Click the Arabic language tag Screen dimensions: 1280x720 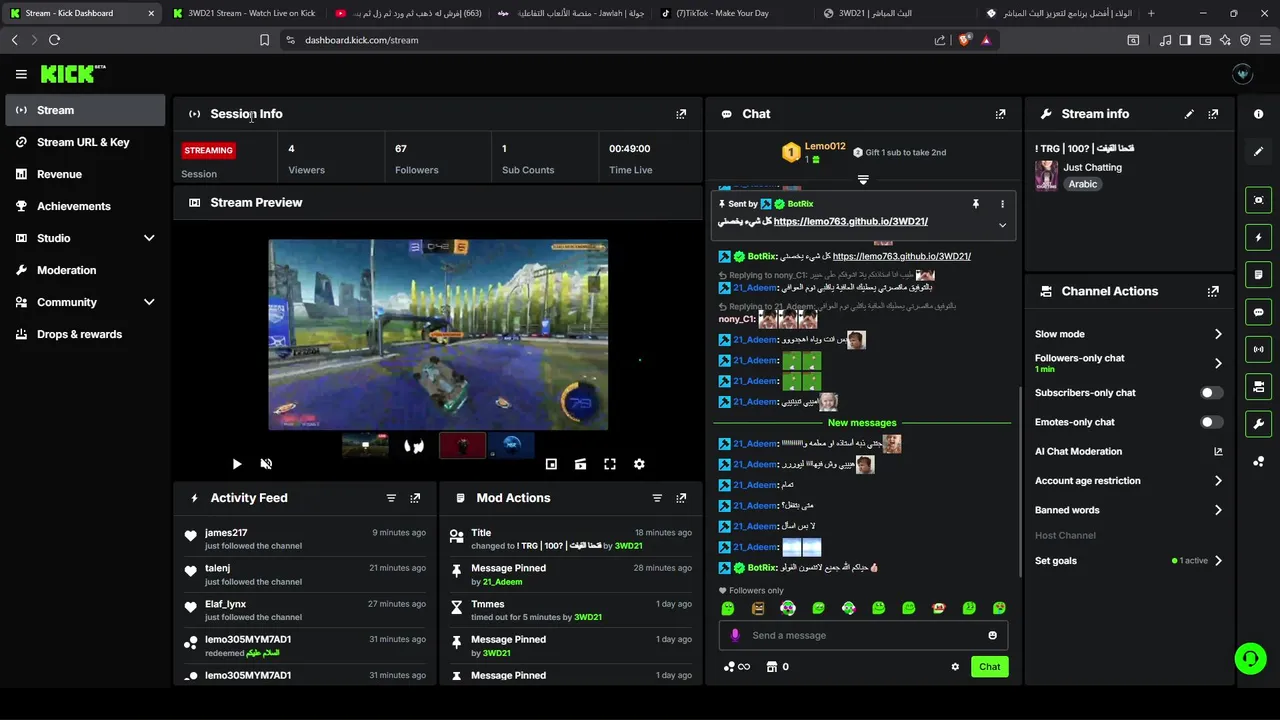1083,184
